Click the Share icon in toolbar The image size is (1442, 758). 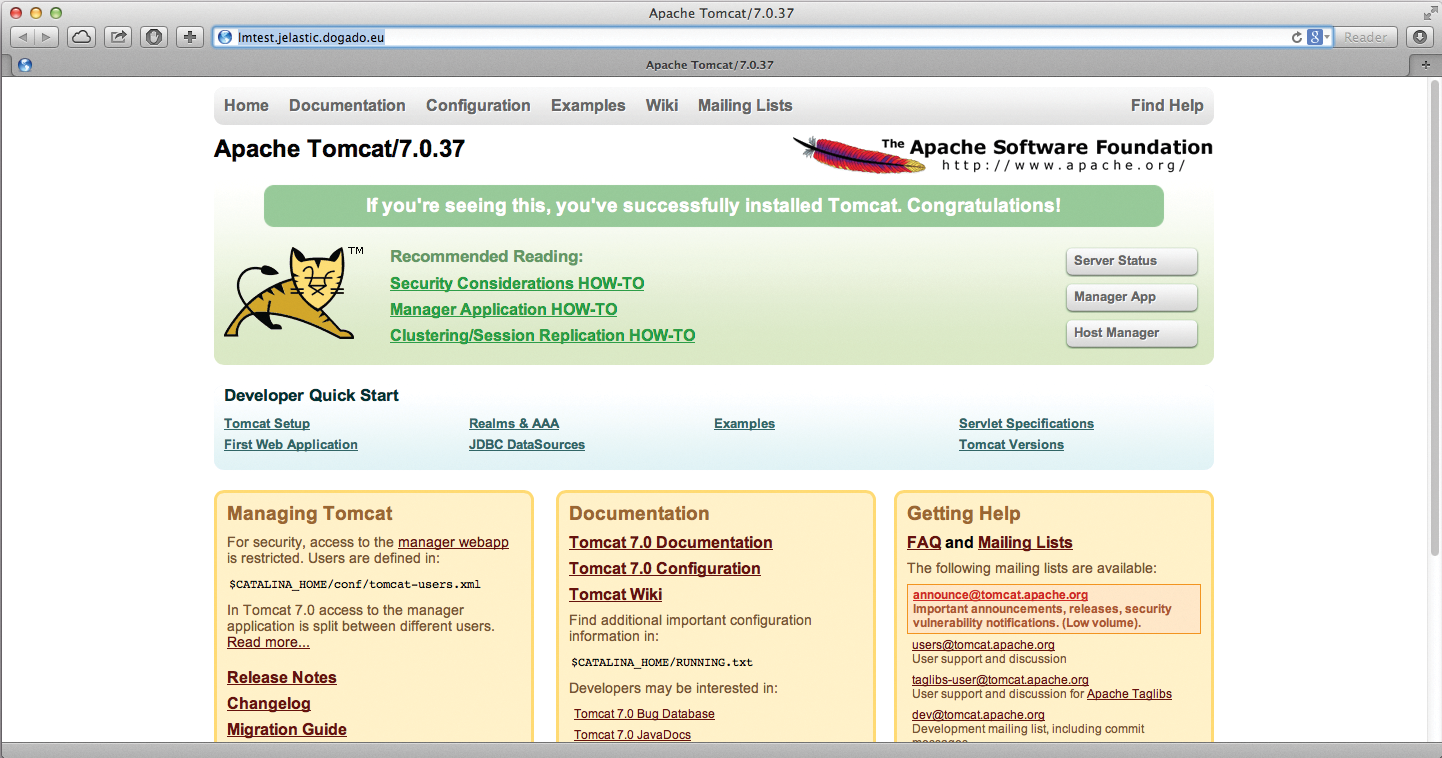tap(118, 37)
